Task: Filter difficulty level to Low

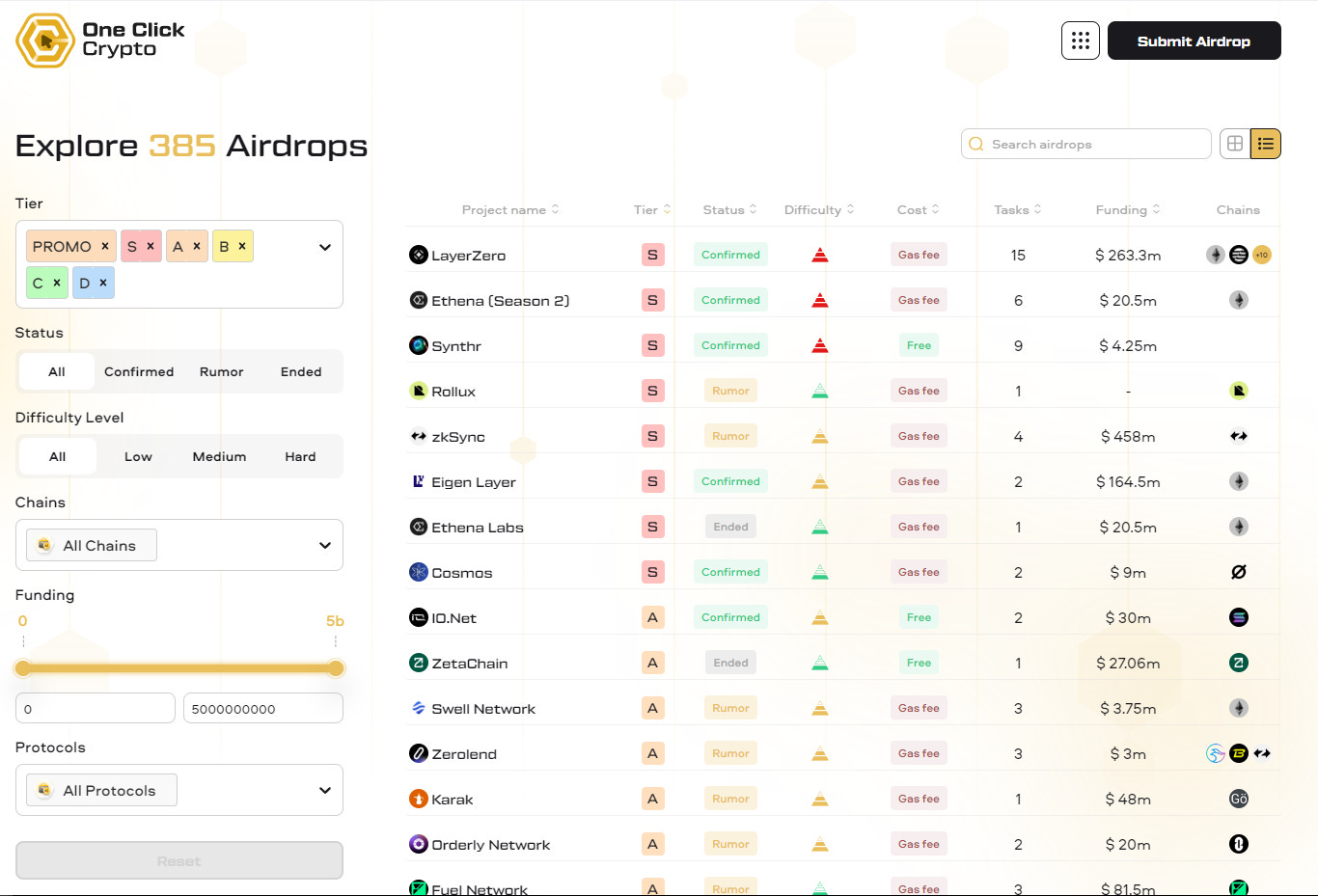Action: coord(138,456)
